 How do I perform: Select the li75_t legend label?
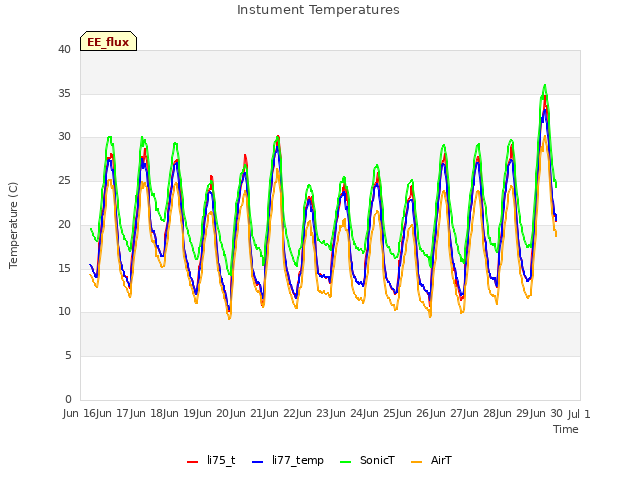pyautogui.click(x=221, y=460)
